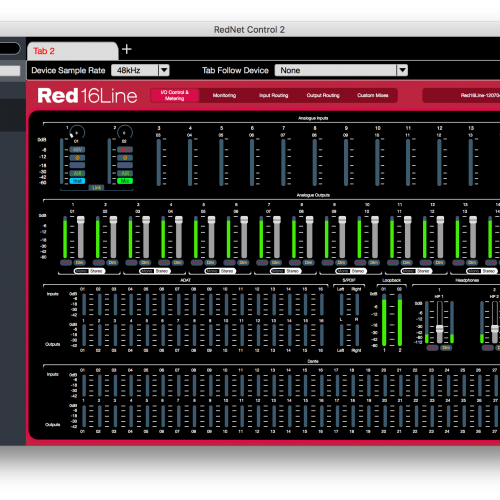Switch to the Monitoring tab
The width and height of the screenshot is (500, 500).
click(224, 95)
